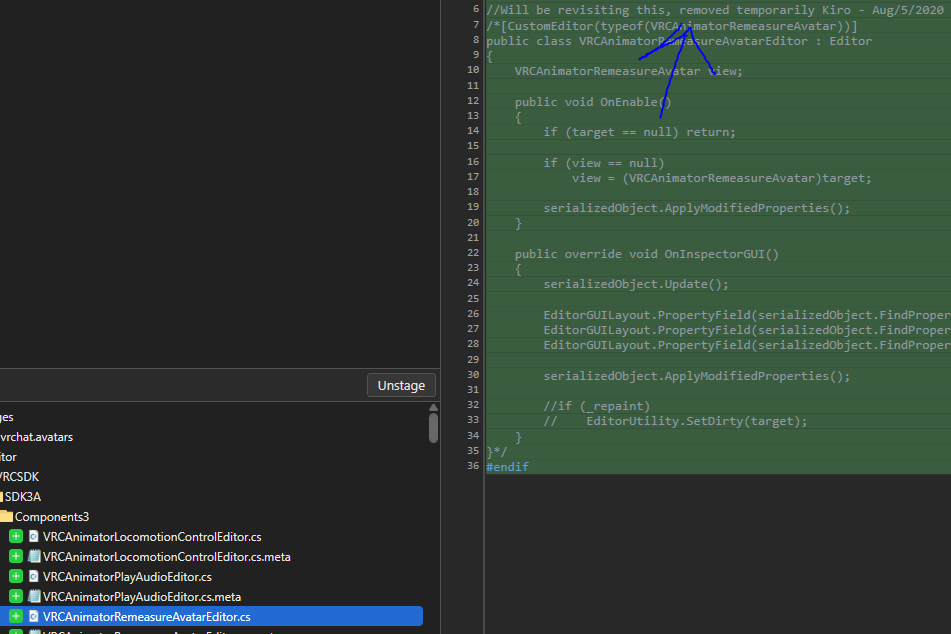Viewport: 951px width, 634px height.
Task: Click green added icon for VRCAnimatorPlayAudioEditor.cs
Action: coord(16,577)
